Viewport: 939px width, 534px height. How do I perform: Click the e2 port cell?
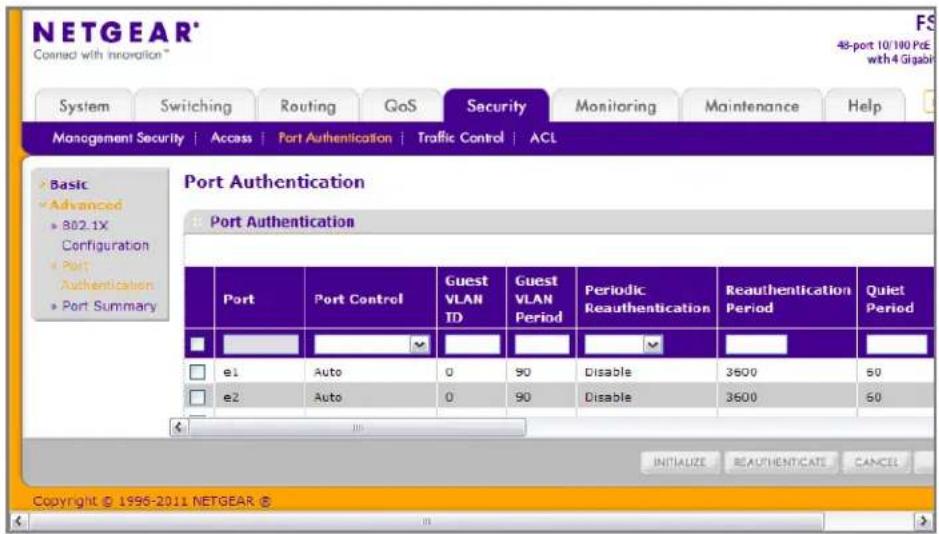[x=231, y=397]
